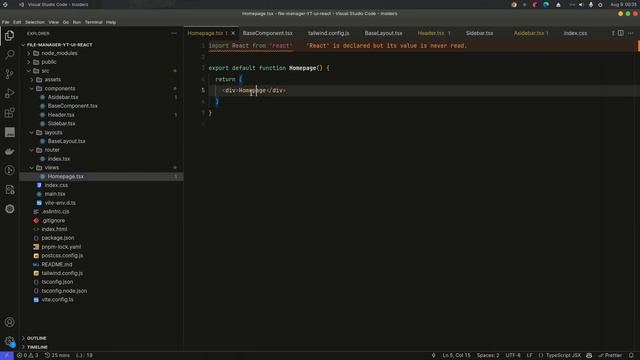Open the Manage gear menu

pos(9,341)
